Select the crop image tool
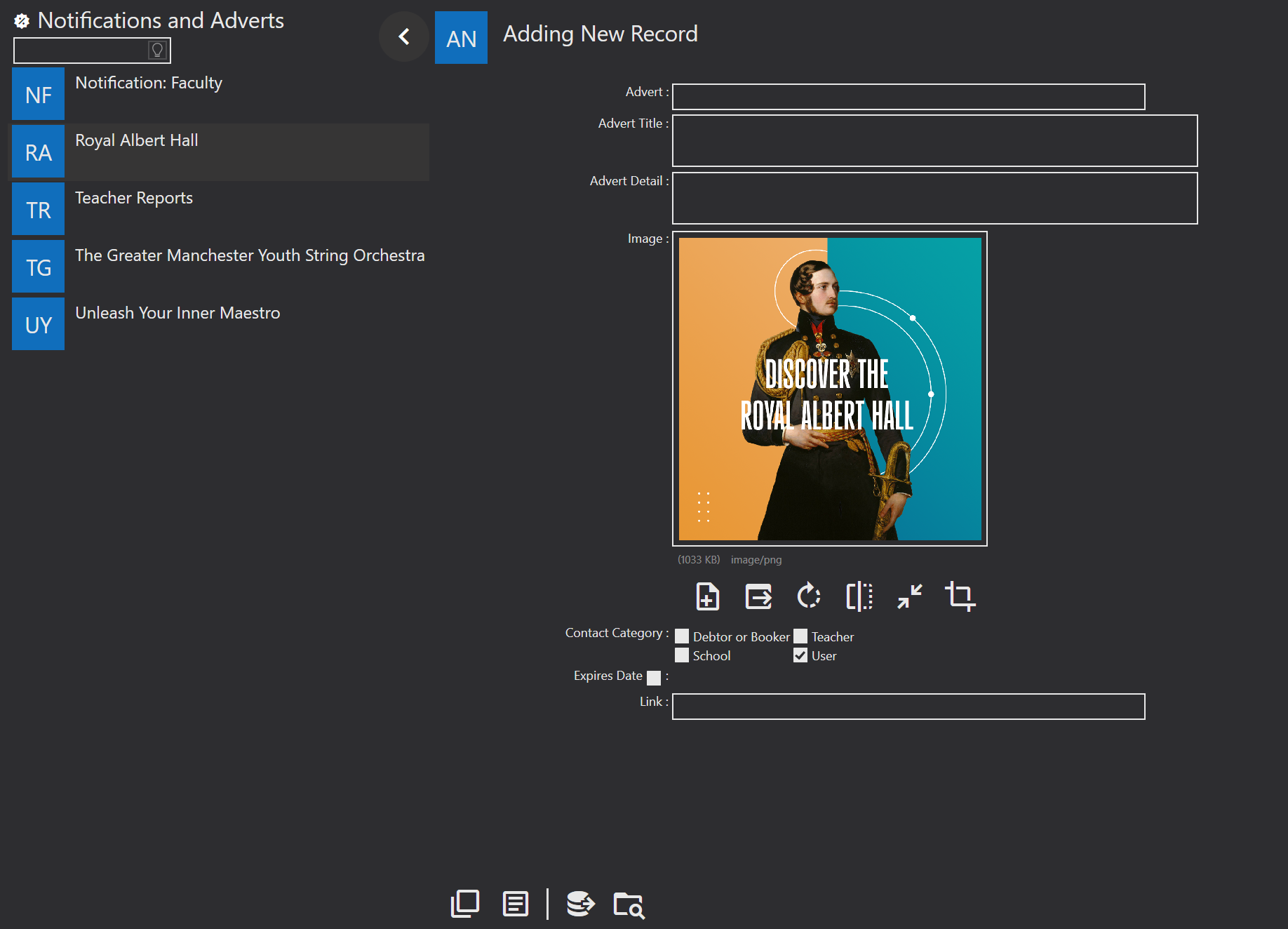 pos(960,596)
